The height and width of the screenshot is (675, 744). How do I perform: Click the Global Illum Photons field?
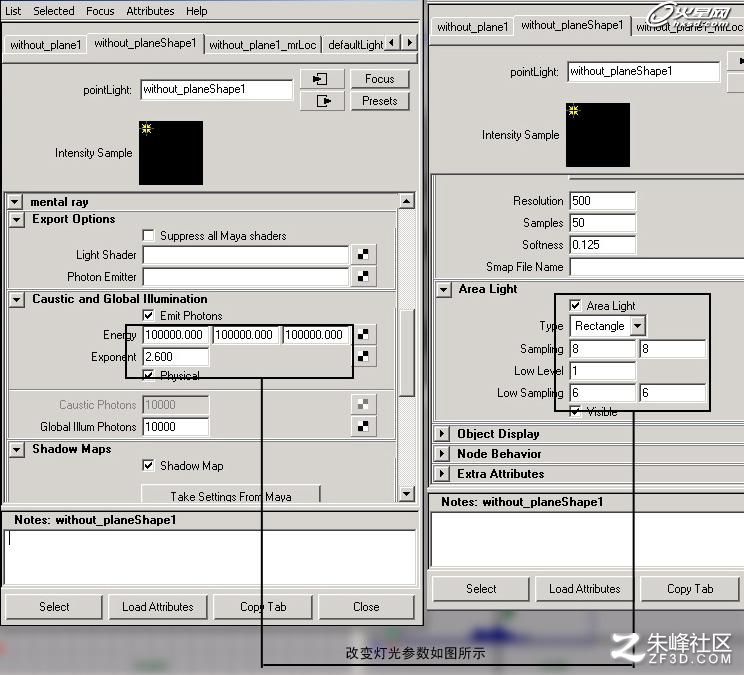[x=175, y=426]
